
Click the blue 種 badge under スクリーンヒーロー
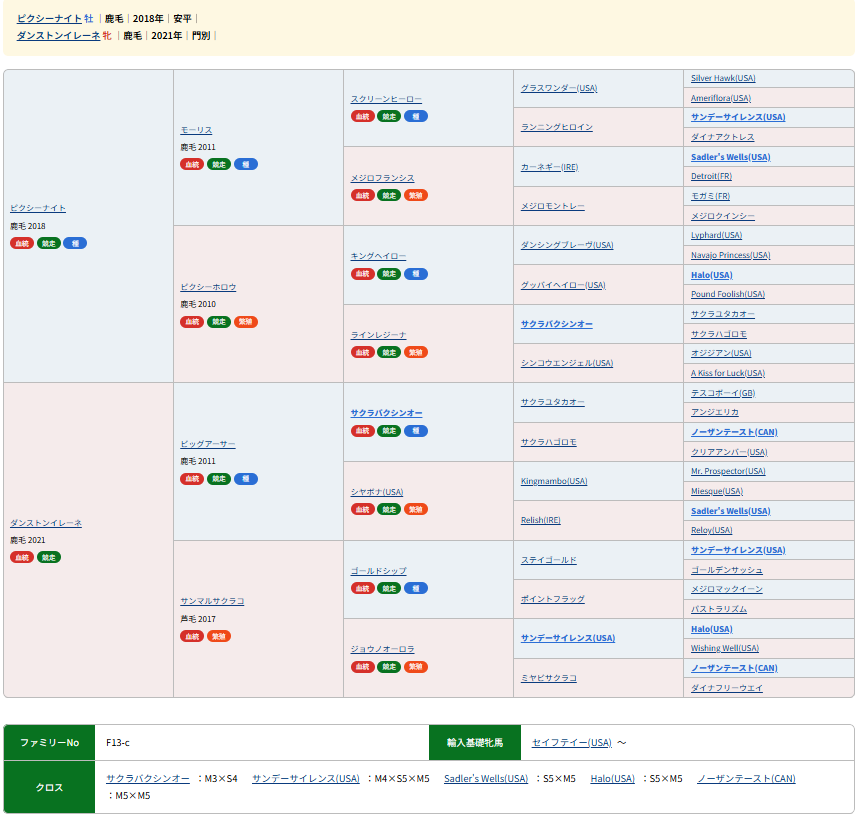click(416, 116)
